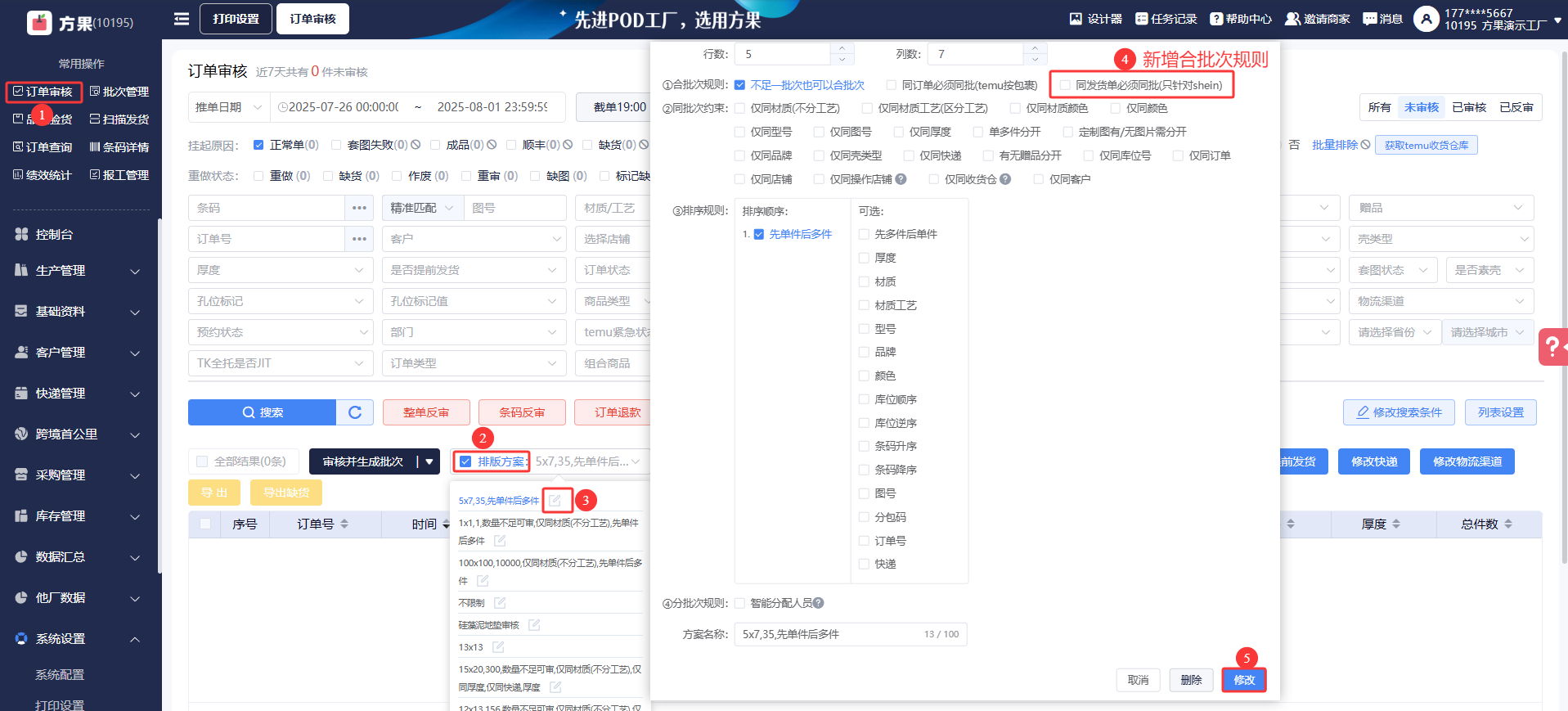Open the 消息 messages icon
Screen dimensions: 1568x711
tap(1370, 19)
